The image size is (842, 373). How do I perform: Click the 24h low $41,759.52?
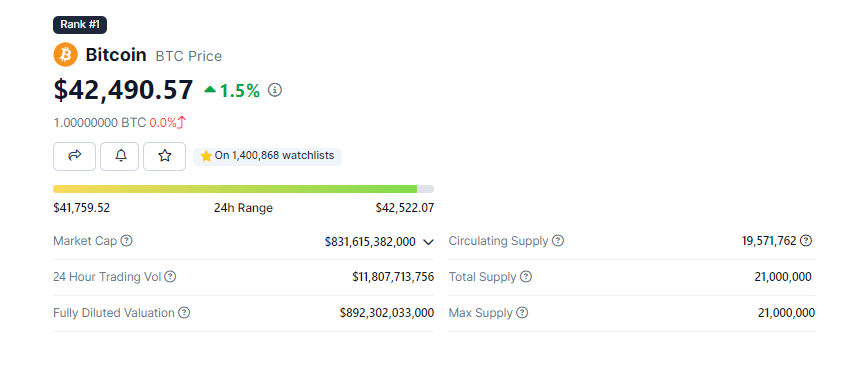(x=82, y=208)
